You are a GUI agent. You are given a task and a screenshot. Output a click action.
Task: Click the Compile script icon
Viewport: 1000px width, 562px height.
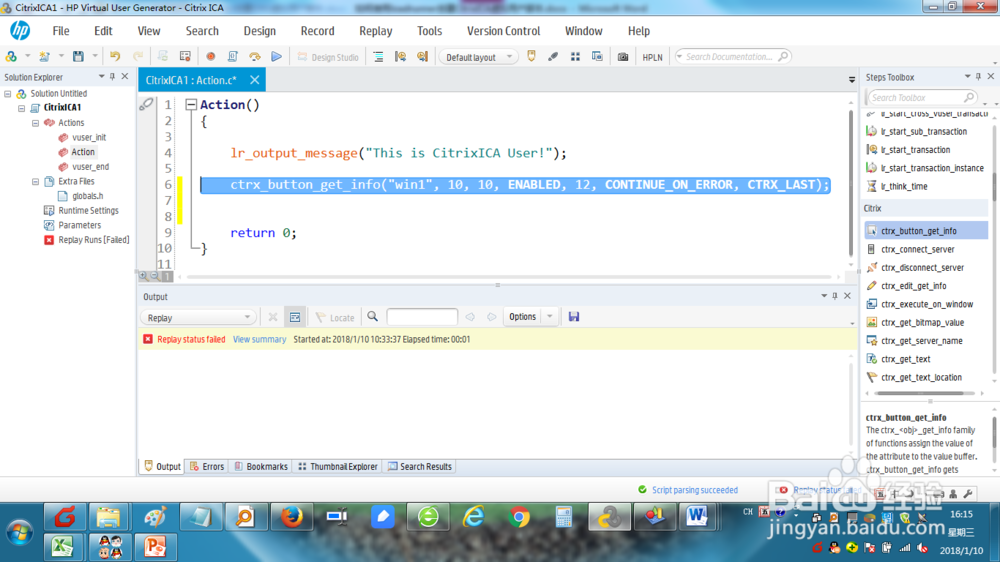(233, 57)
